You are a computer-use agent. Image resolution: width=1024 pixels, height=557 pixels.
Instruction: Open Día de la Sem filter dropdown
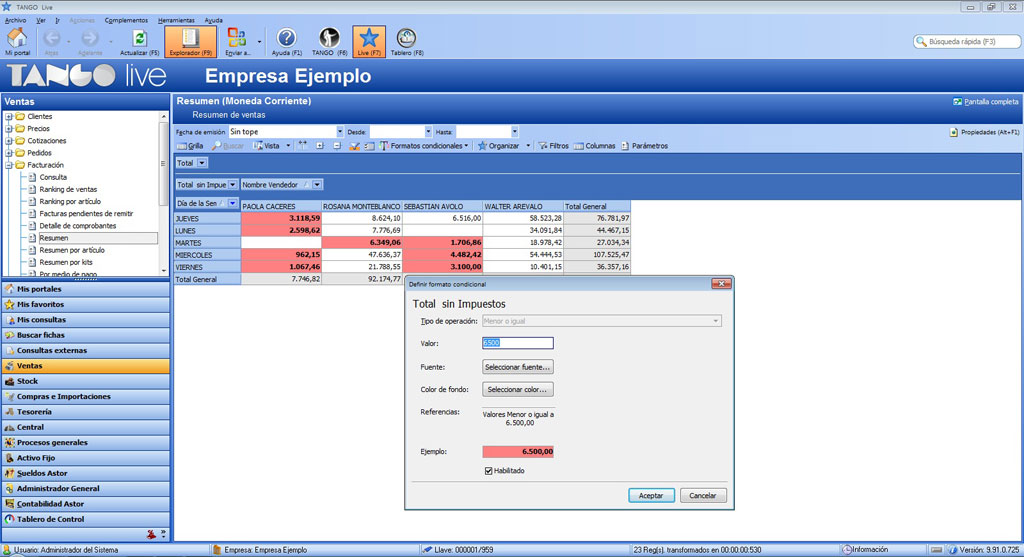click(x=232, y=204)
